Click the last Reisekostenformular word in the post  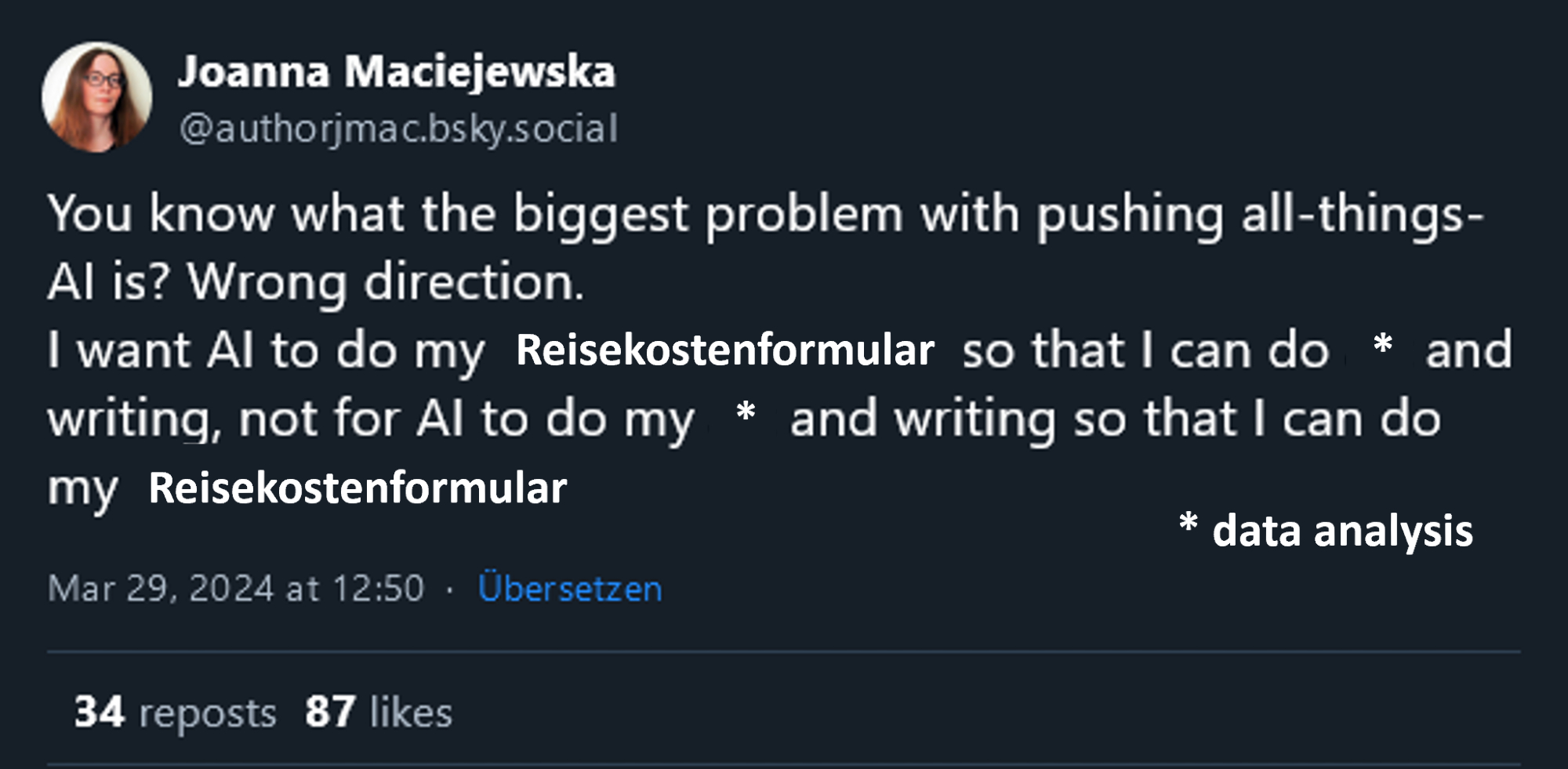click(358, 488)
